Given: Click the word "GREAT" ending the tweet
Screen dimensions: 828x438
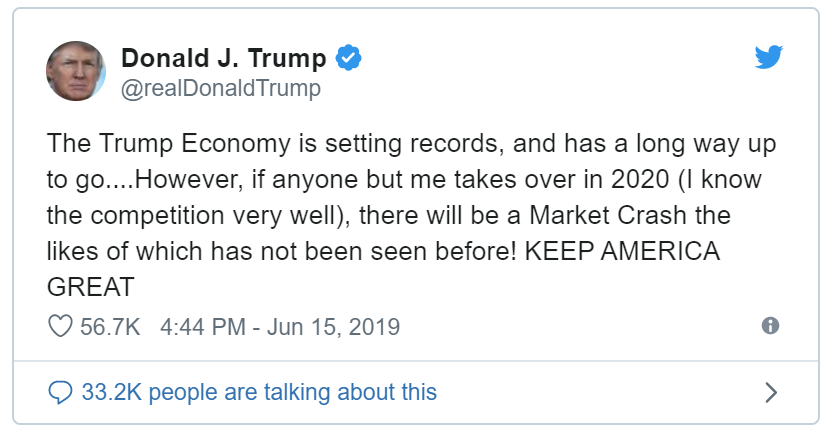Looking at the screenshot, I should pos(90,287).
